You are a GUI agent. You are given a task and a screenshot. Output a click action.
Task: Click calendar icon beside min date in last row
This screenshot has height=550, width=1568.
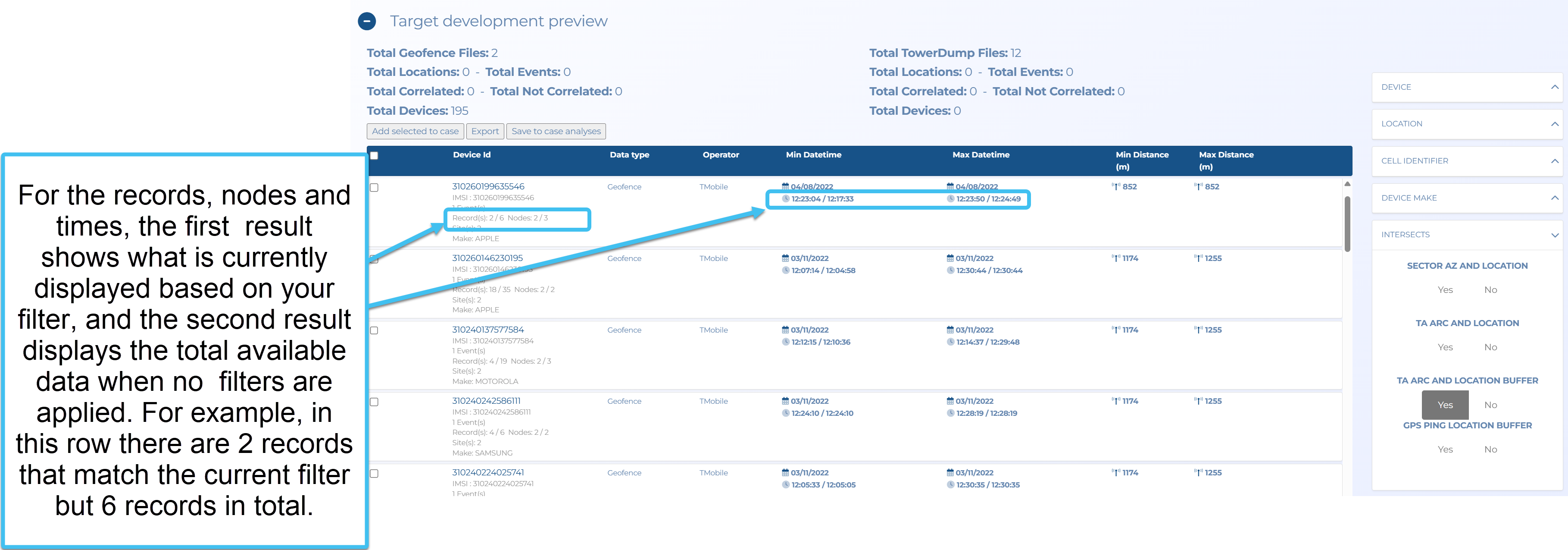click(785, 473)
